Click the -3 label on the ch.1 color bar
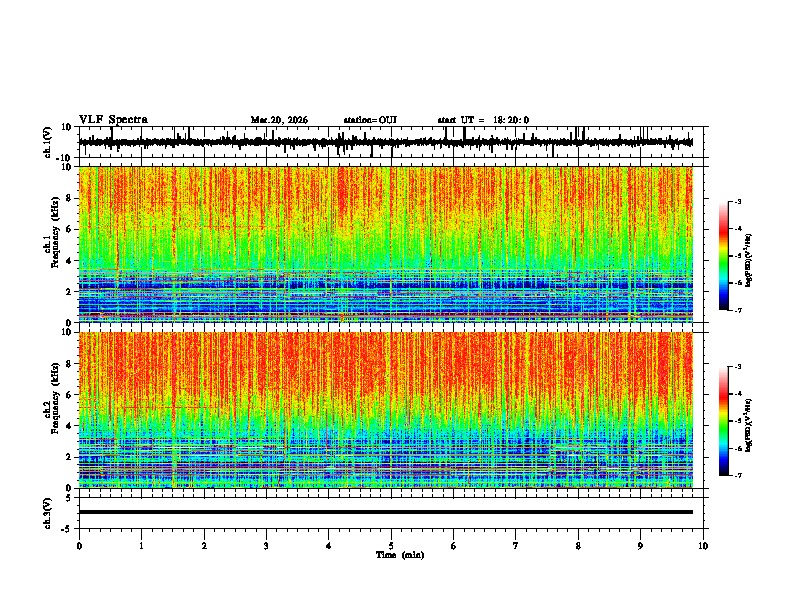 (x=737, y=202)
